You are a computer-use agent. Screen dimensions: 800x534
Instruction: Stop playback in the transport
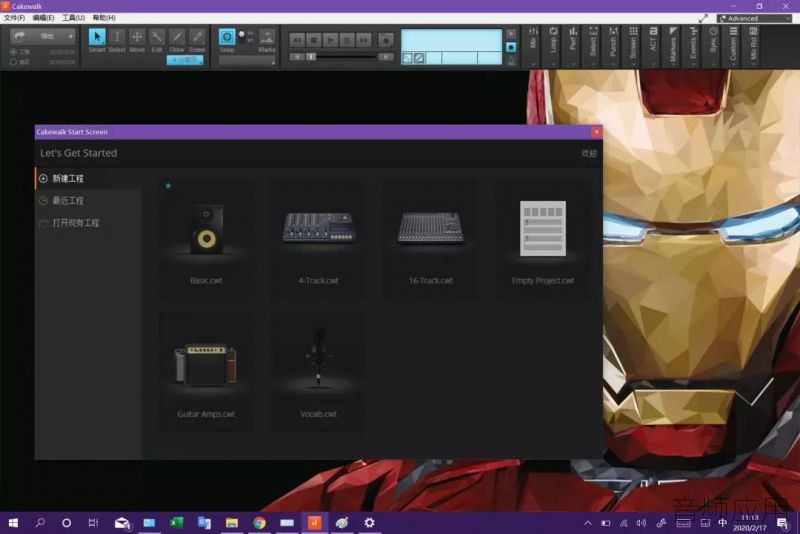pyautogui.click(x=314, y=40)
